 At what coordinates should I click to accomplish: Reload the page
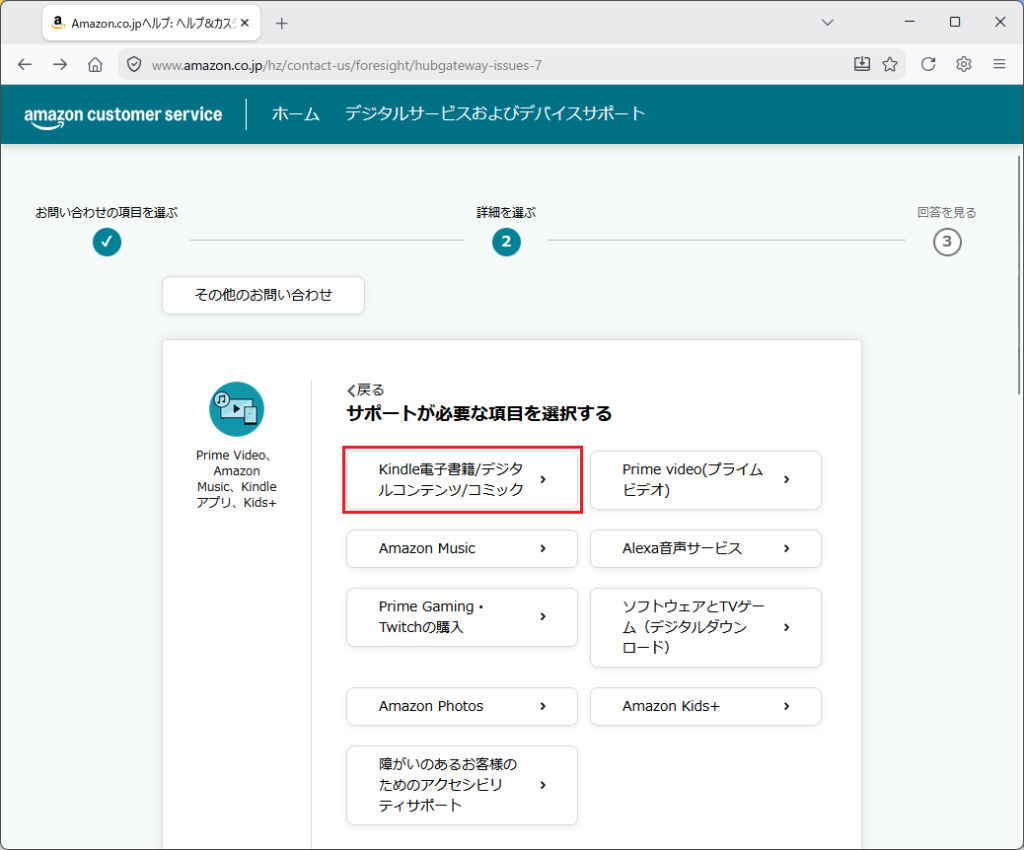tap(928, 64)
